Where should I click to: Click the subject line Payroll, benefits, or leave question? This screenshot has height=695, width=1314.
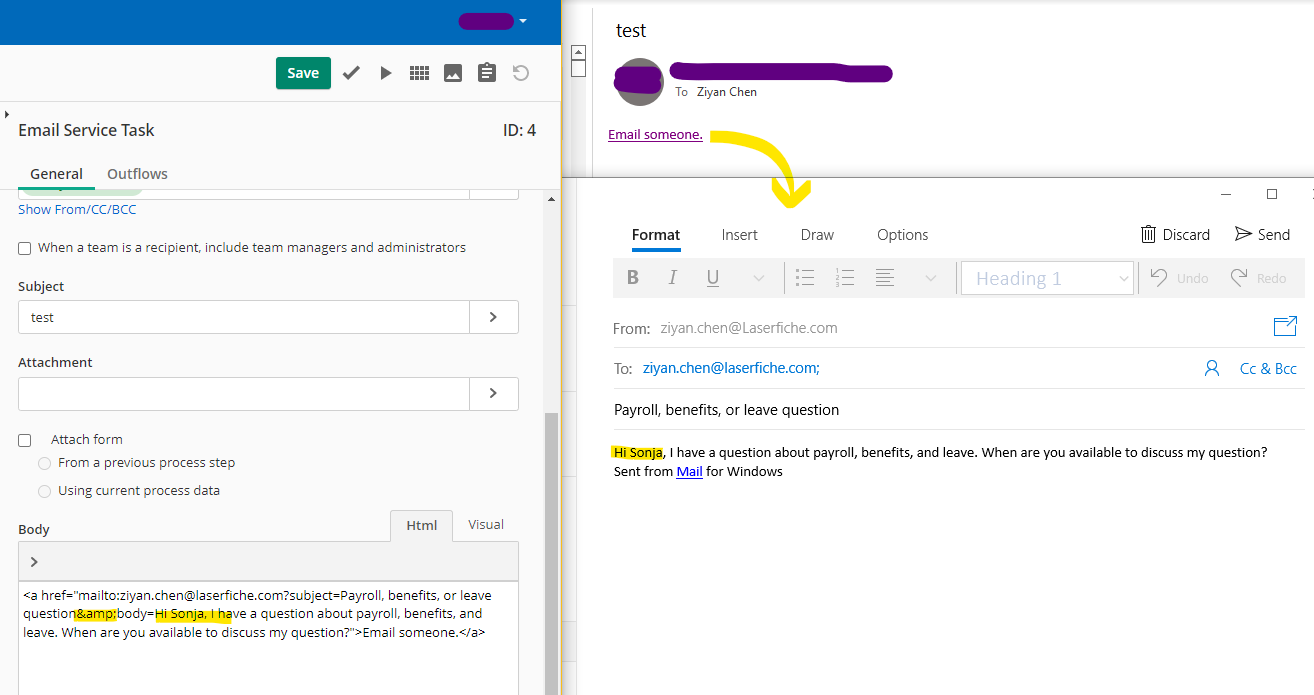point(726,410)
